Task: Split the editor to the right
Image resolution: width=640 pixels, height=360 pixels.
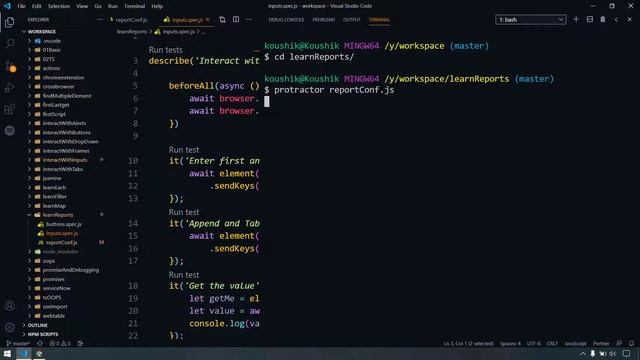Action: tap(236, 20)
